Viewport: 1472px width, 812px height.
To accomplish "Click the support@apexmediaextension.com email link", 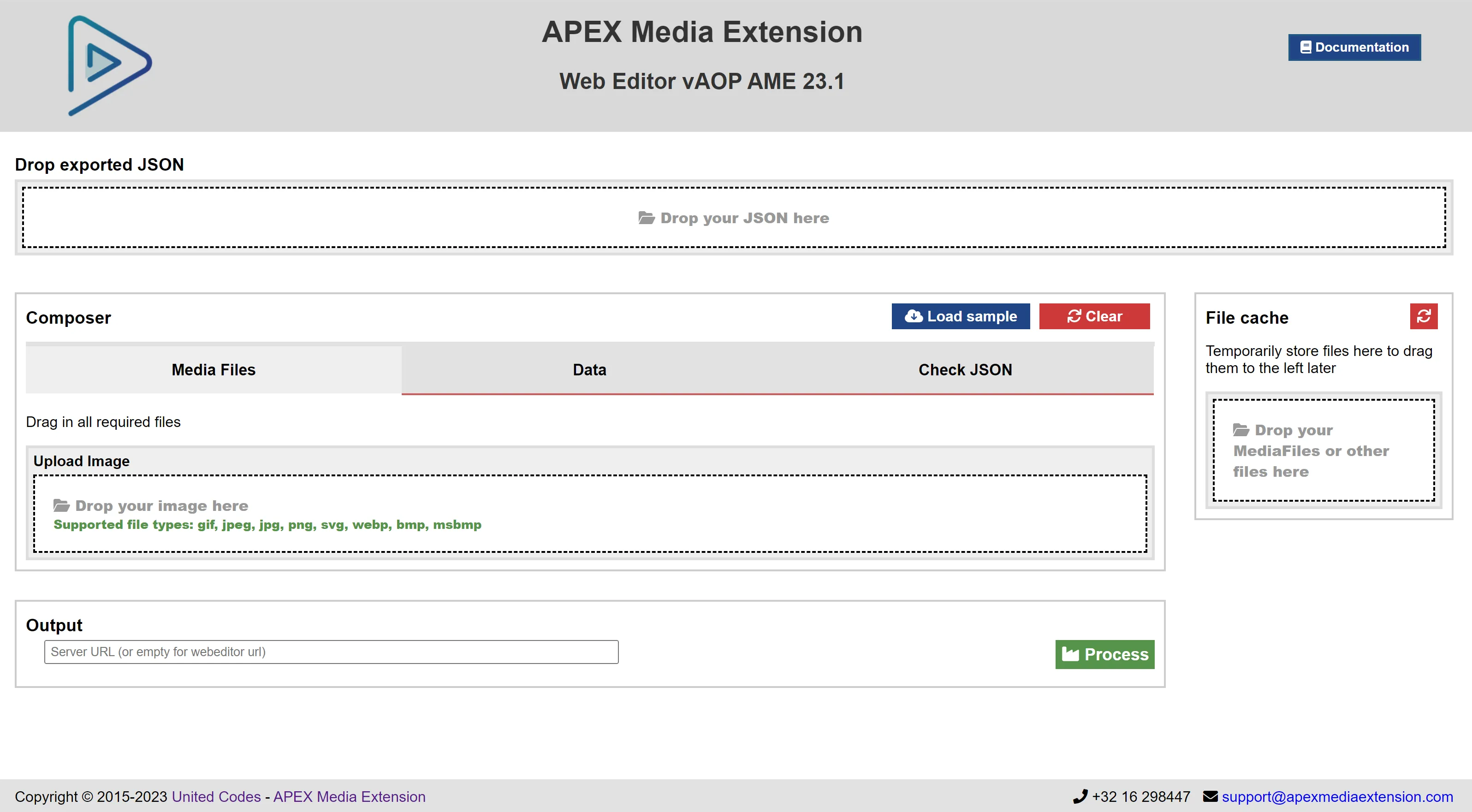I will pos(1337,797).
